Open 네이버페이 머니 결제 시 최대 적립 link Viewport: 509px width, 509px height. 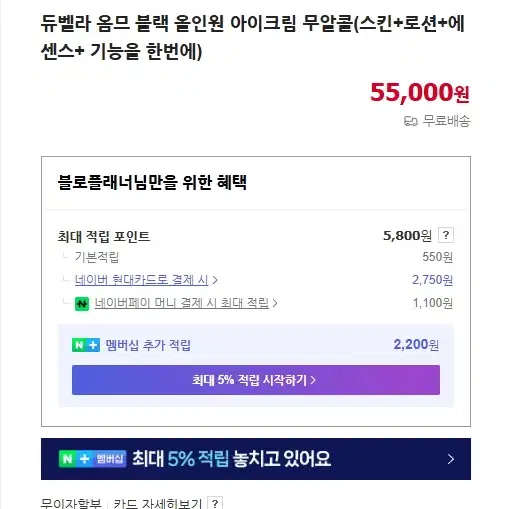[x=182, y=303]
